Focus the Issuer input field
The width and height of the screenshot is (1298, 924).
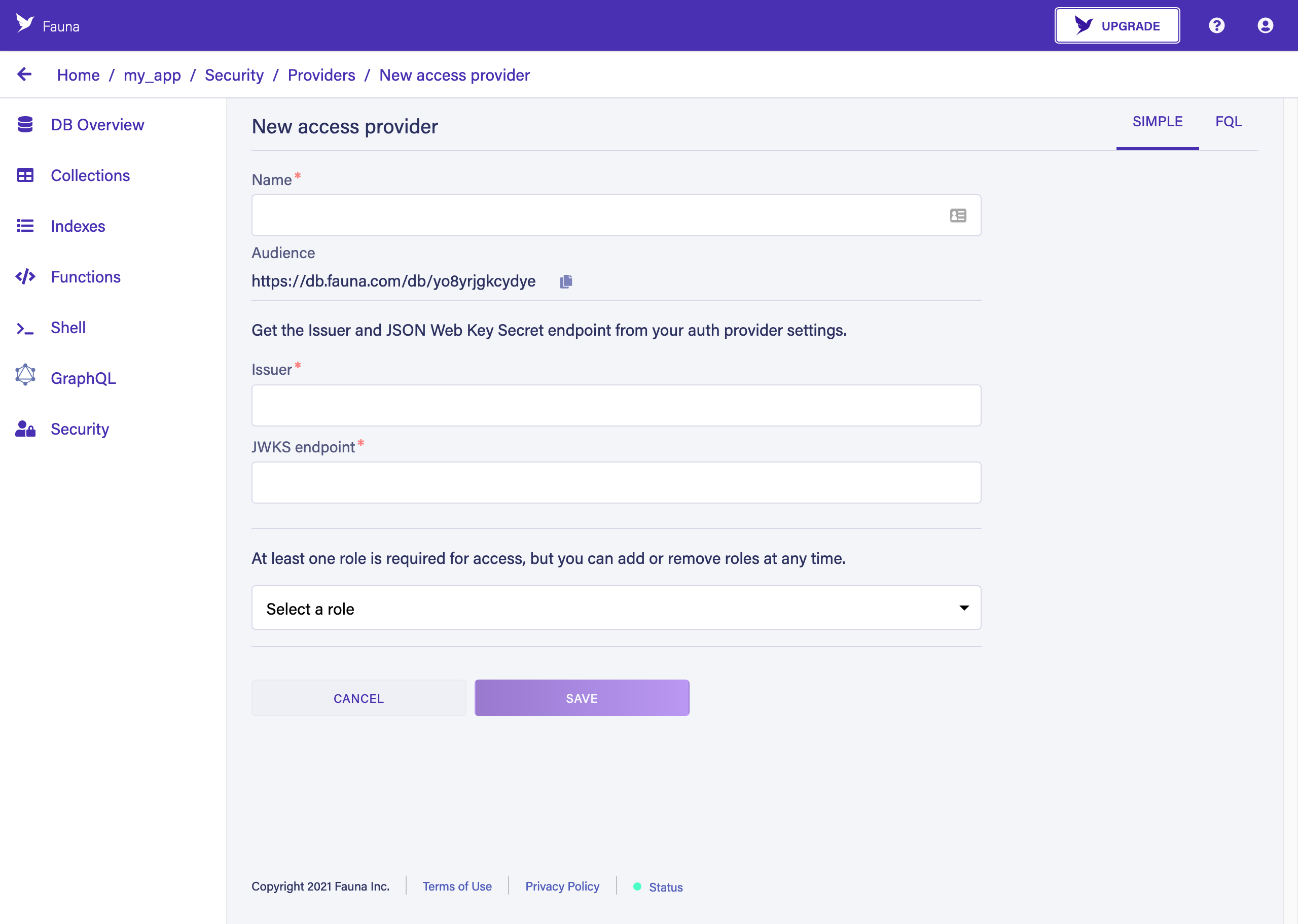(x=616, y=405)
